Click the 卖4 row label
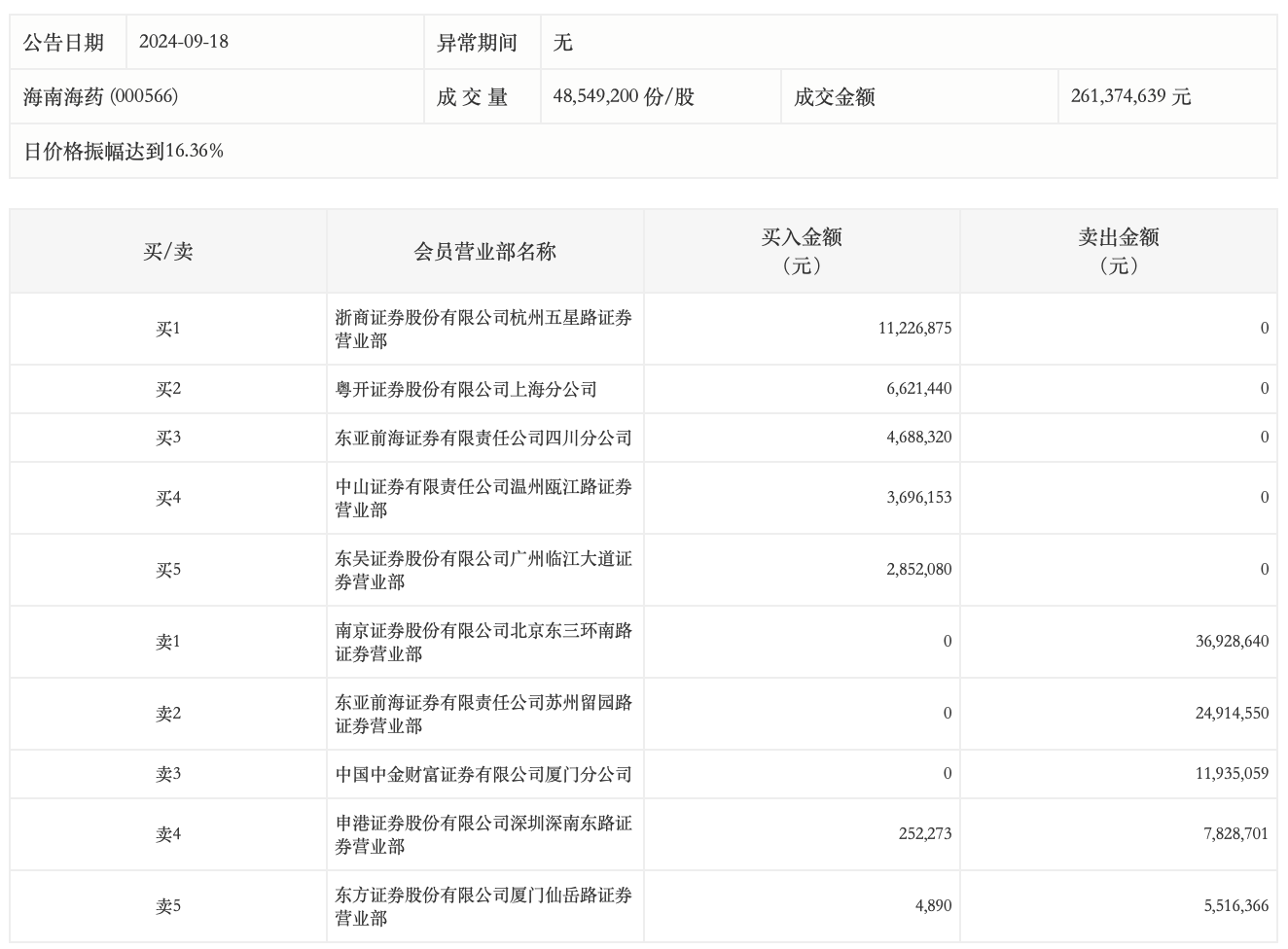Screen dimensions: 1288x949 (x=168, y=834)
